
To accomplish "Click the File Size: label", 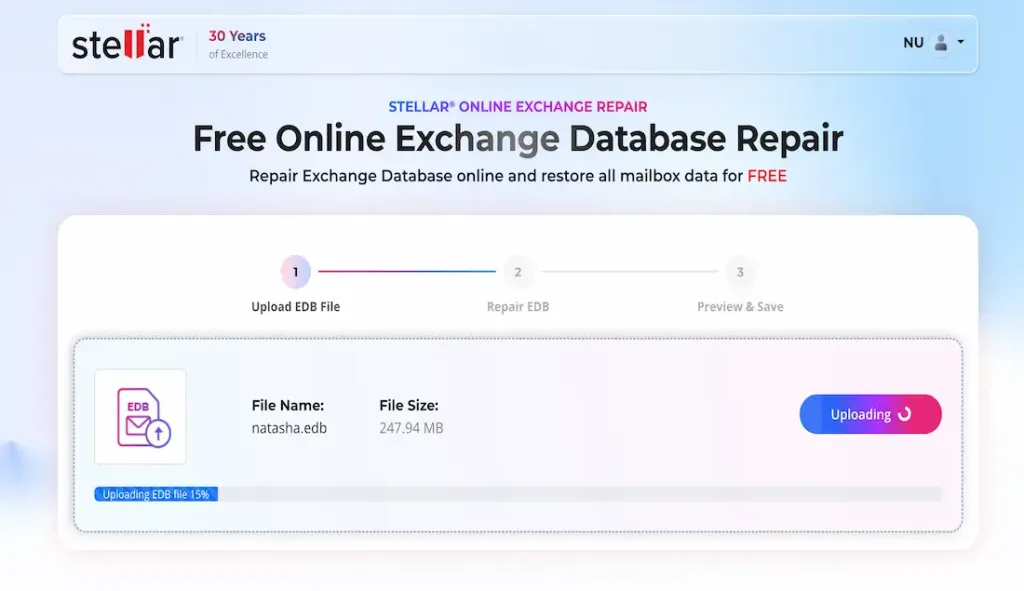I will [x=409, y=406].
